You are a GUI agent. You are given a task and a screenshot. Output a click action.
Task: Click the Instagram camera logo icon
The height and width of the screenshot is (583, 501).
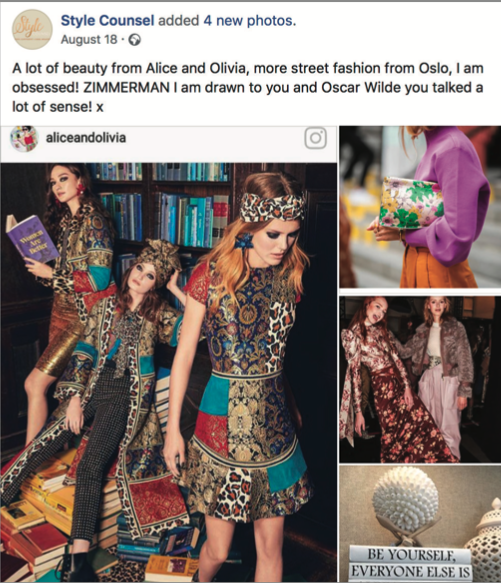[316, 138]
